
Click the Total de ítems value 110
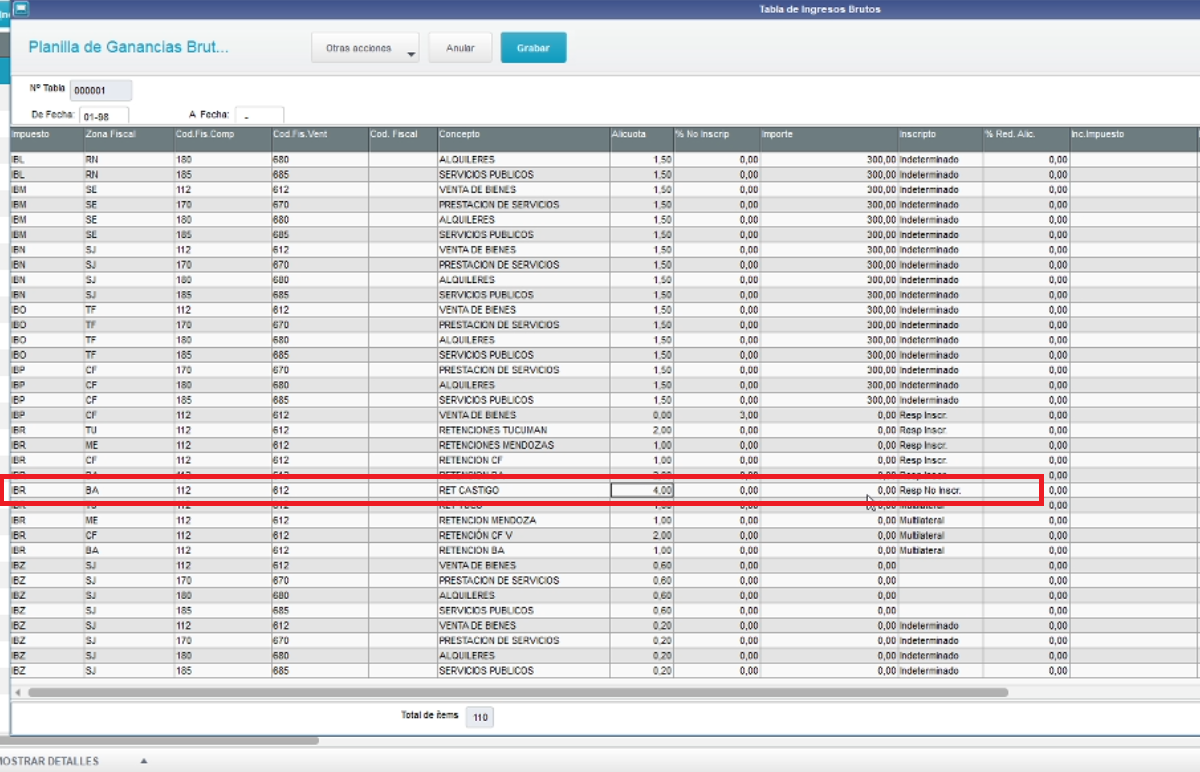pyautogui.click(x=480, y=717)
